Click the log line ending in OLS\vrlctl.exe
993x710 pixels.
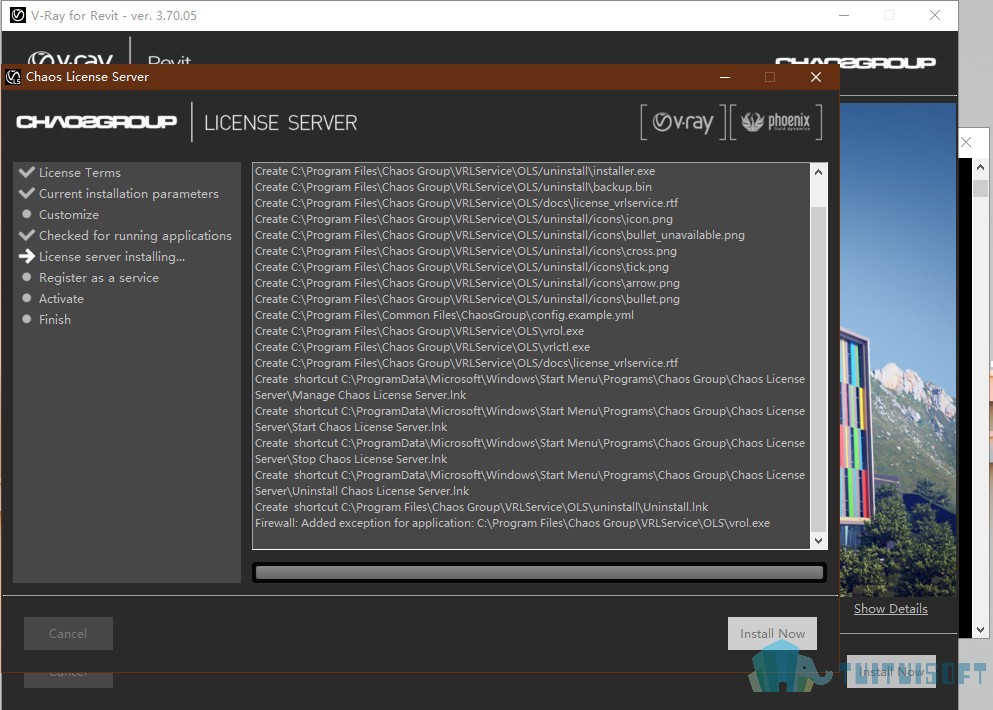[x=422, y=347]
